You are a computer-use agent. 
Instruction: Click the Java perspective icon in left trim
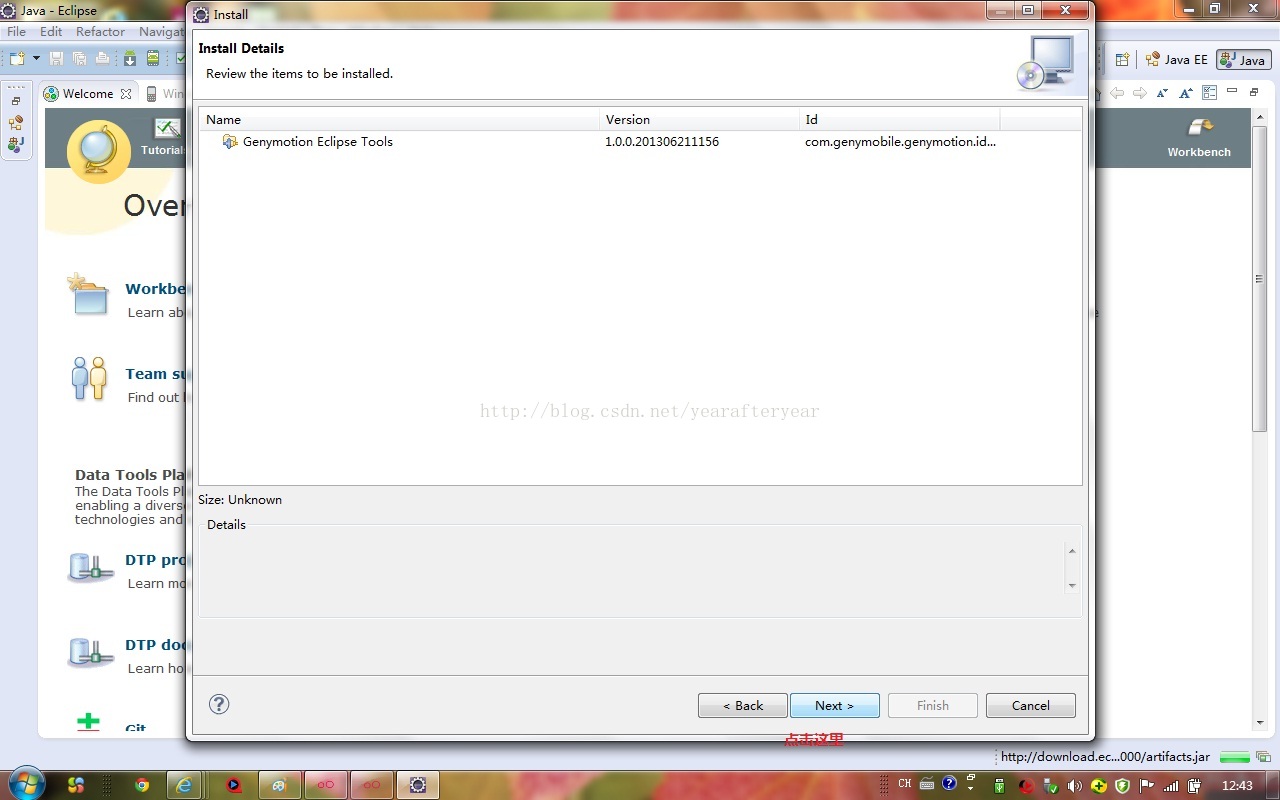pos(16,144)
